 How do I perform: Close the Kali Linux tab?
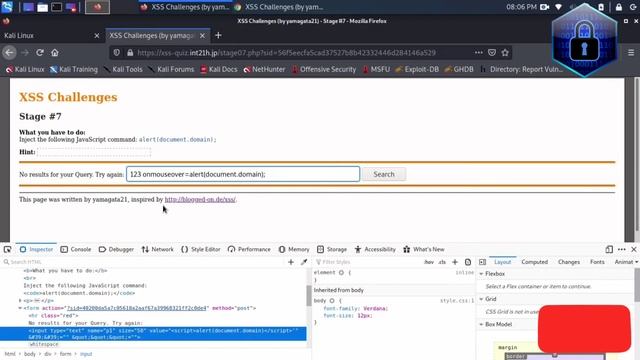97,36
